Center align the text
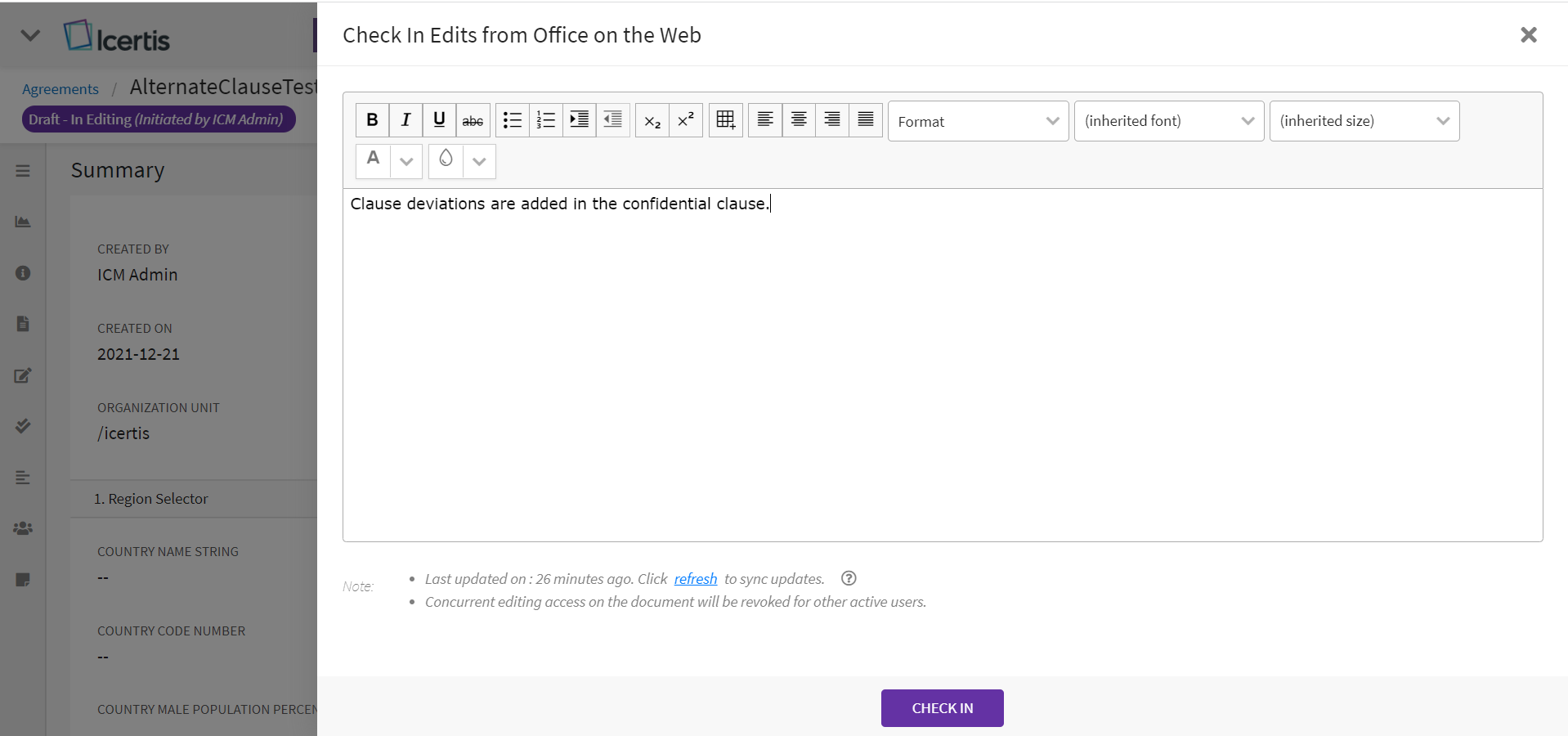Image resolution: width=1568 pixels, height=736 pixels. [799, 120]
